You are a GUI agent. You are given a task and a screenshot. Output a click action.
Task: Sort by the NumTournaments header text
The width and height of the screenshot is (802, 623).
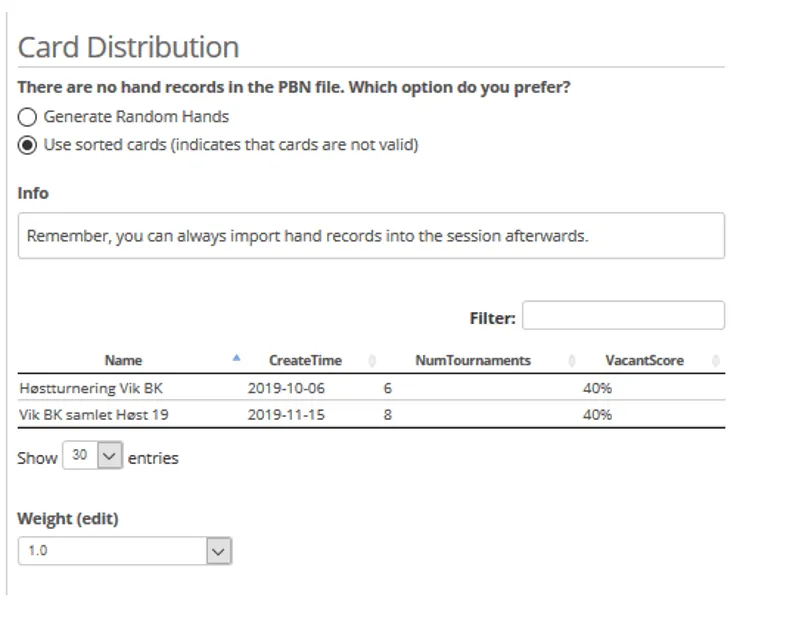pos(472,360)
